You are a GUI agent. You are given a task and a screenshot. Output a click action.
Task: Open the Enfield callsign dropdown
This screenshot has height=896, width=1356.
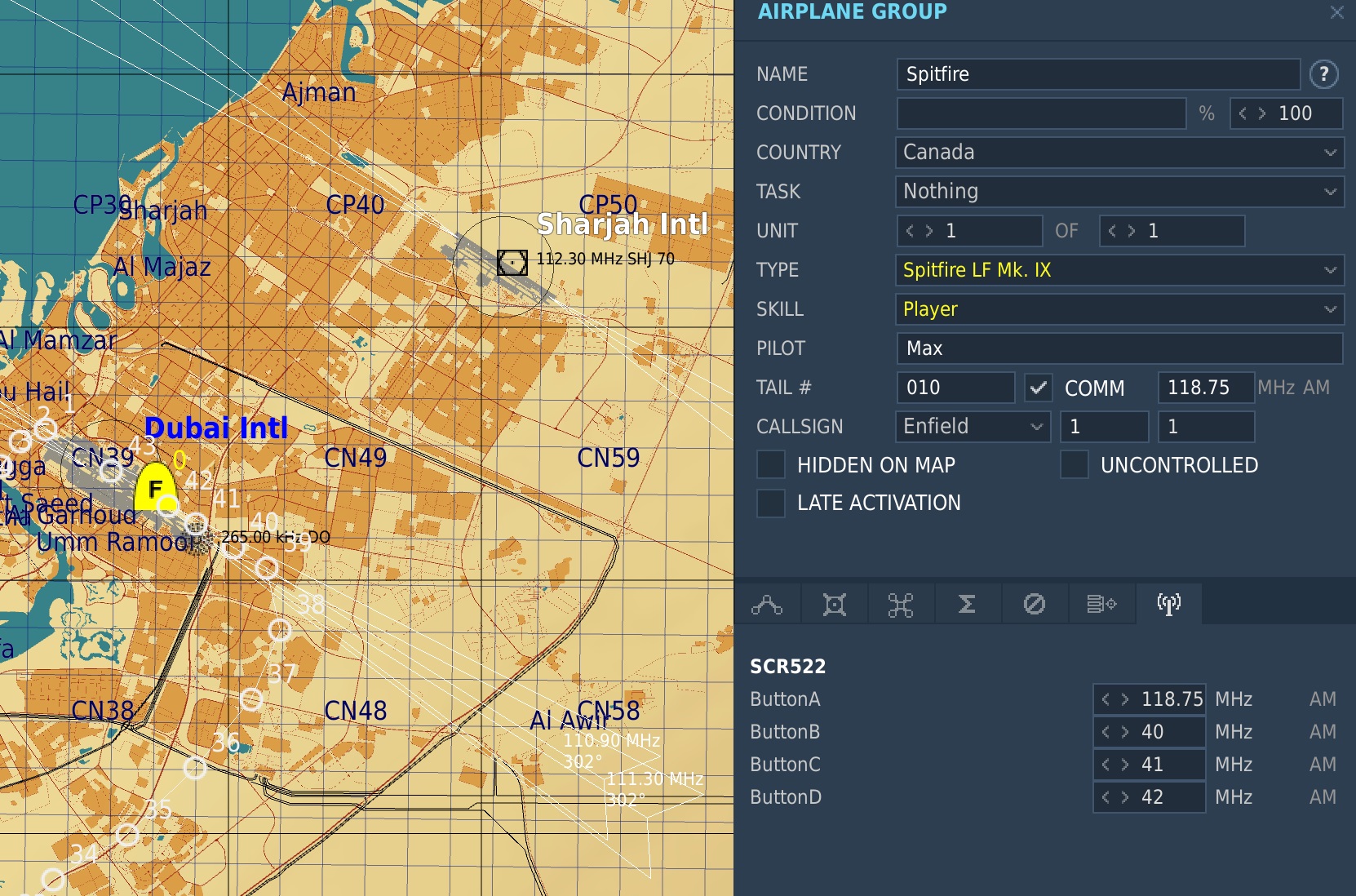tap(973, 427)
